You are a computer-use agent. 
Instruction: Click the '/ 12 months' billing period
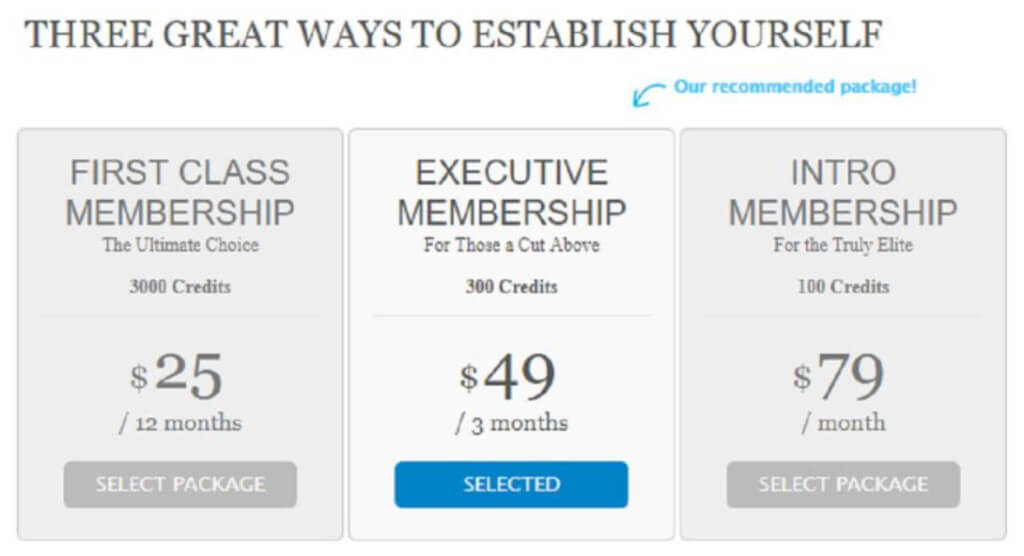point(180,423)
